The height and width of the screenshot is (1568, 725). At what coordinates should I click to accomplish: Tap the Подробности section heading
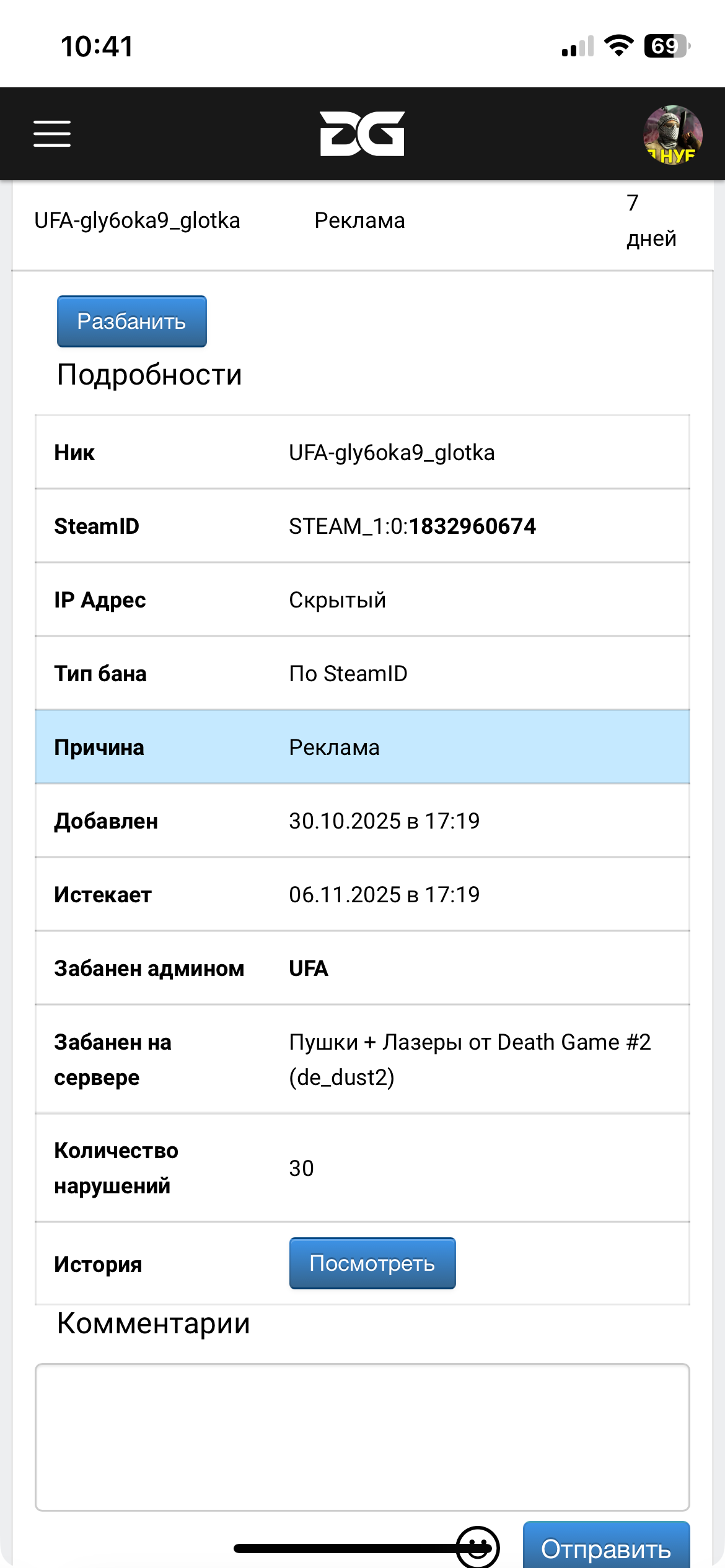click(x=149, y=375)
